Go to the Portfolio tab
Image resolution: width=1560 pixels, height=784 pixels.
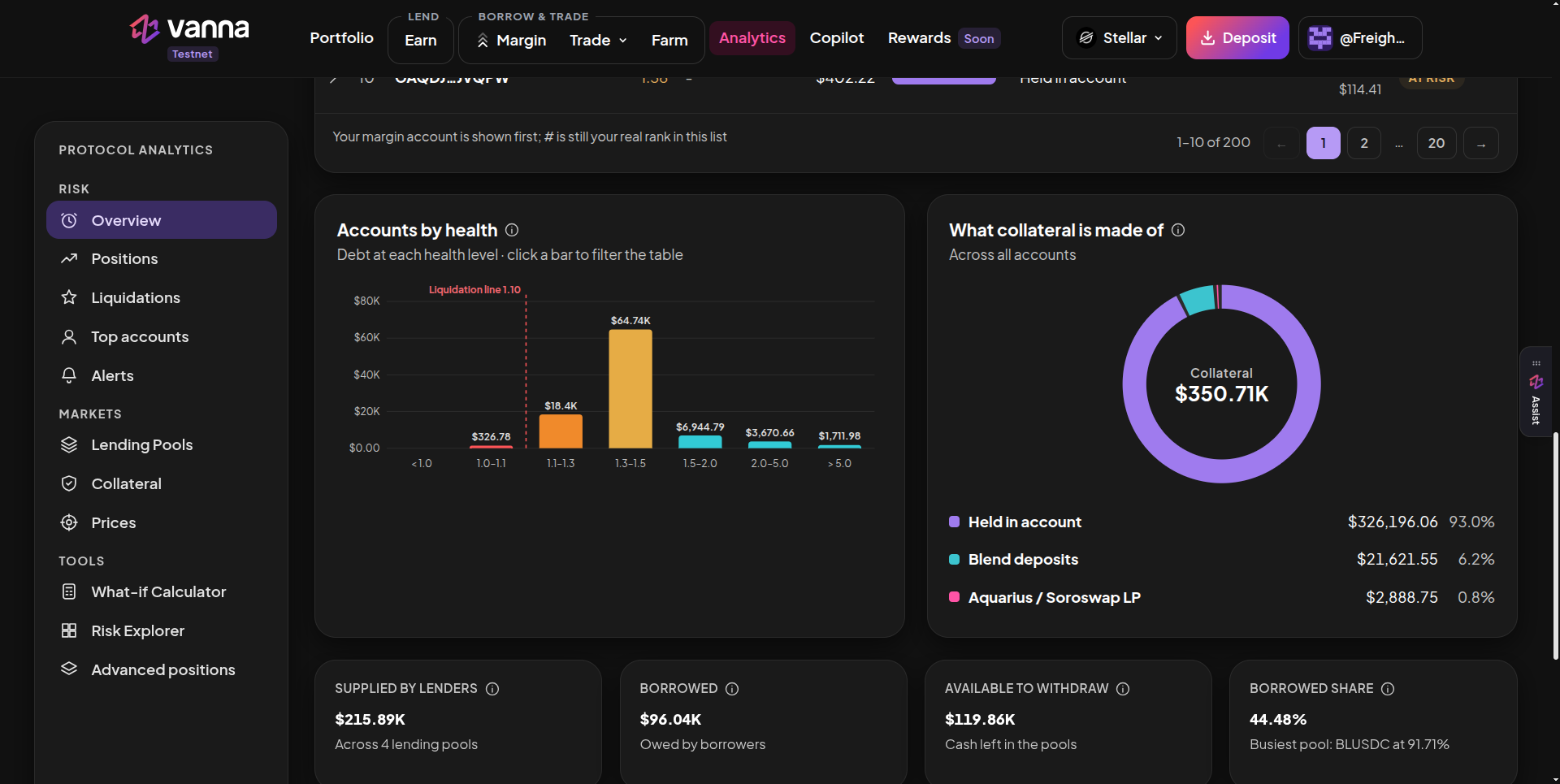tap(341, 38)
